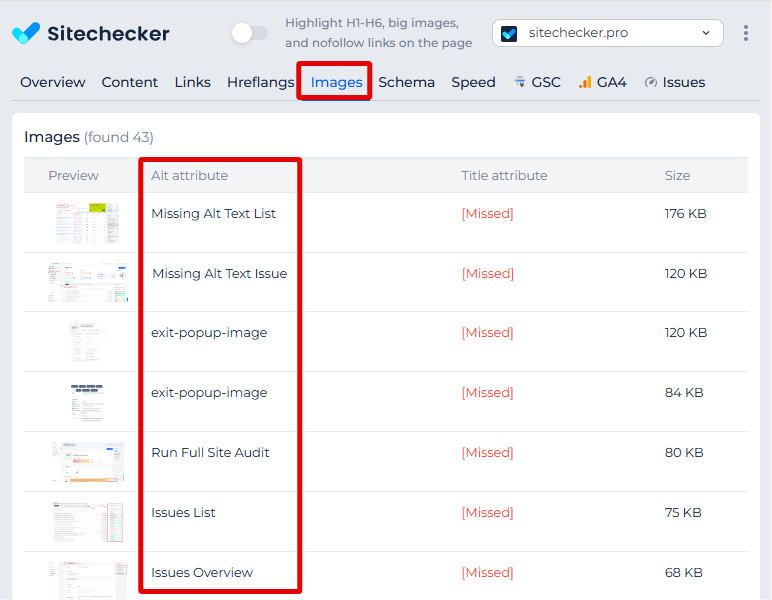Click the Sitechecker brand name

pyautogui.click(x=108, y=33)
